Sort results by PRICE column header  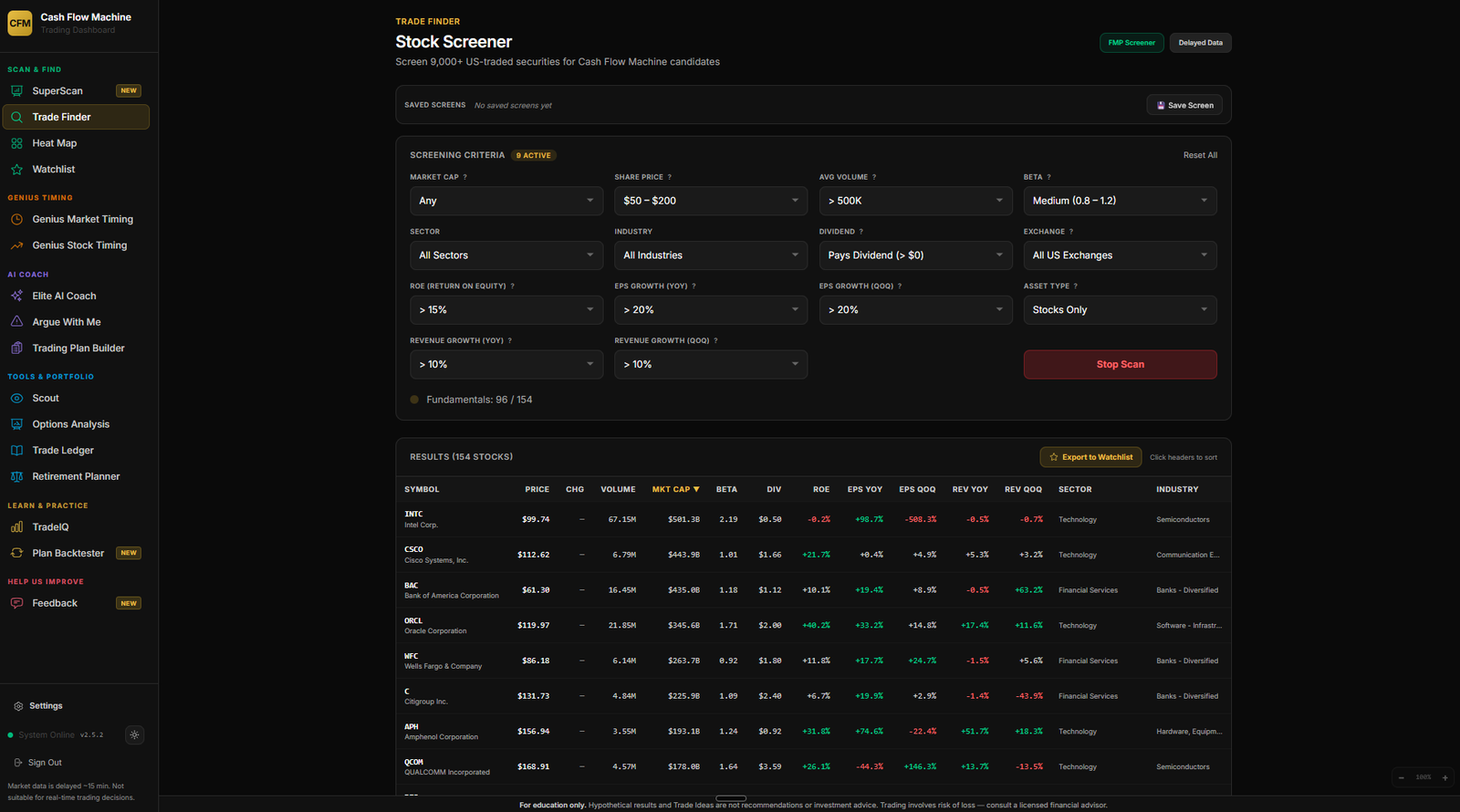pos(537,490)
